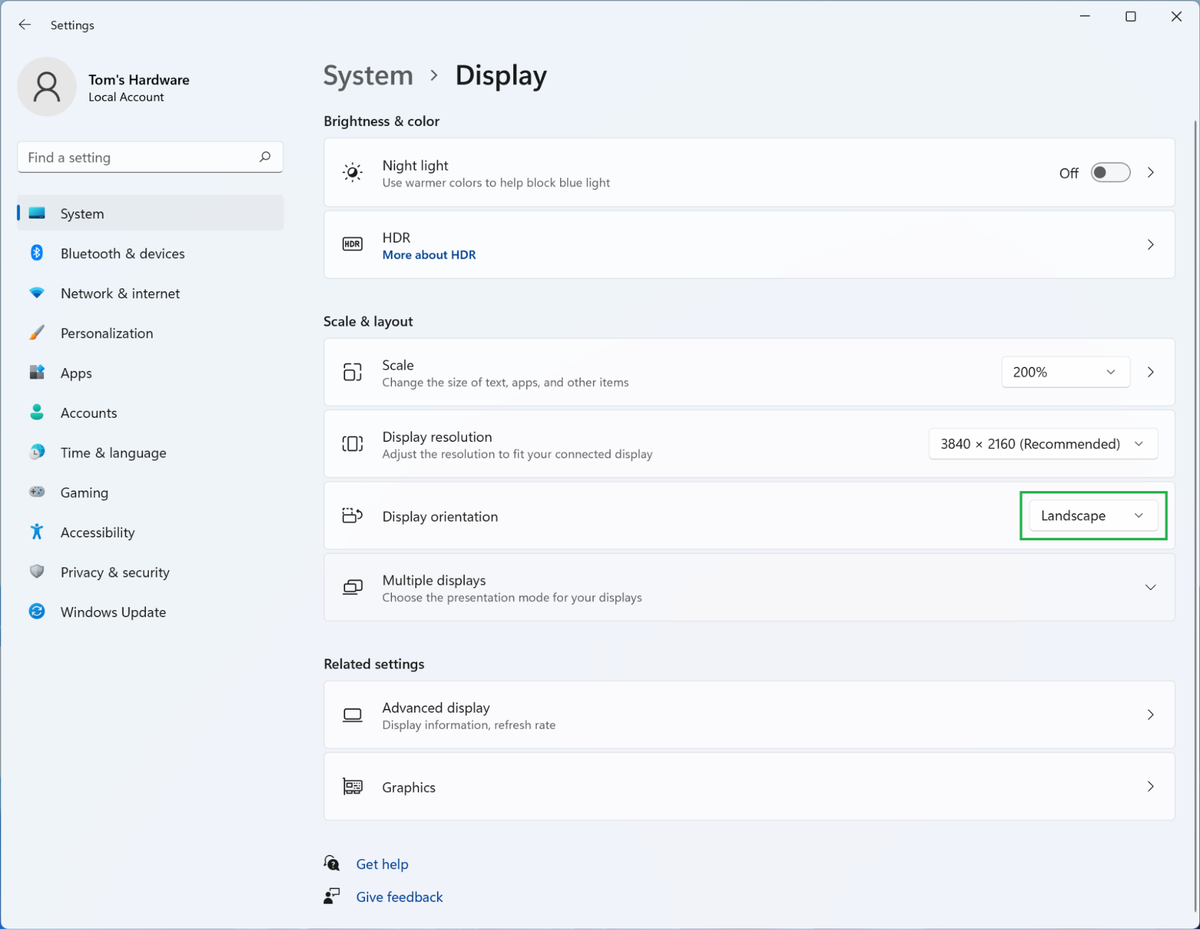The width and height of the screenshot is (1200, 930).
Task: Click the user profile avatar icon
Action: click(46, 87)
